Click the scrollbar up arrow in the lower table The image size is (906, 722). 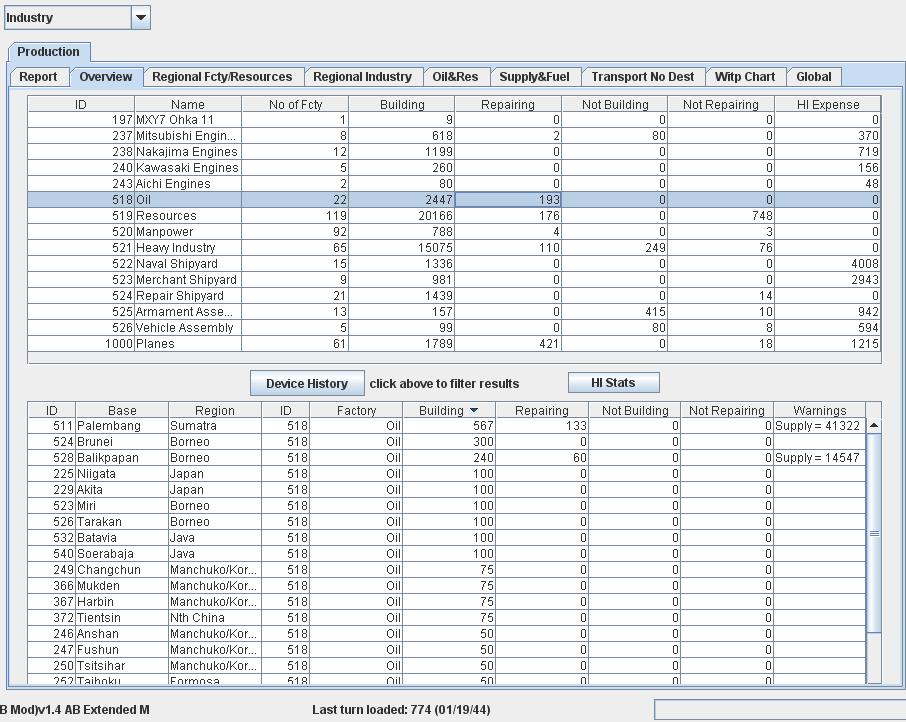coord(874,425)
